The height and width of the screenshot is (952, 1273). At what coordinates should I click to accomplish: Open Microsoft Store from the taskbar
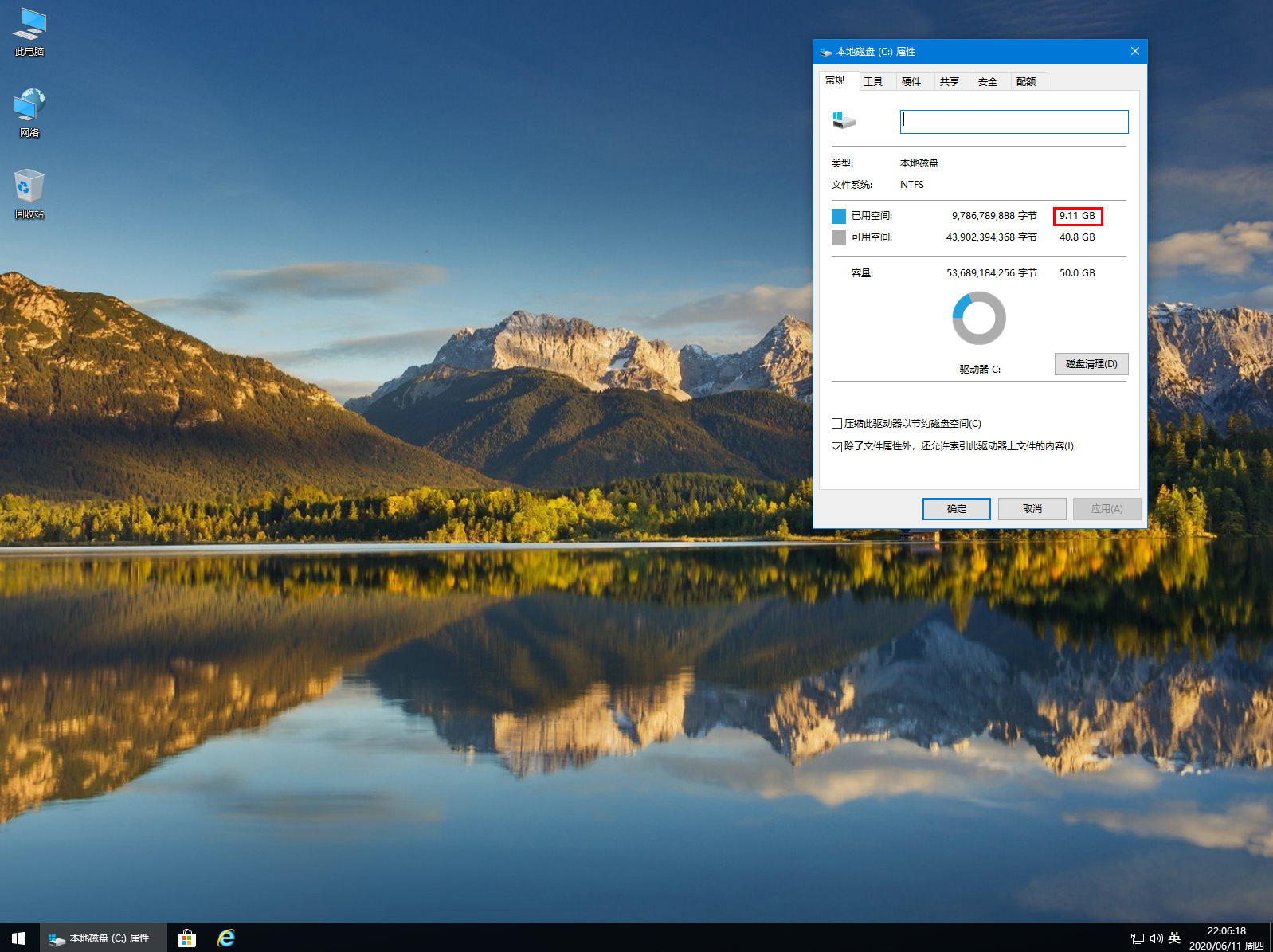[186, 938]
